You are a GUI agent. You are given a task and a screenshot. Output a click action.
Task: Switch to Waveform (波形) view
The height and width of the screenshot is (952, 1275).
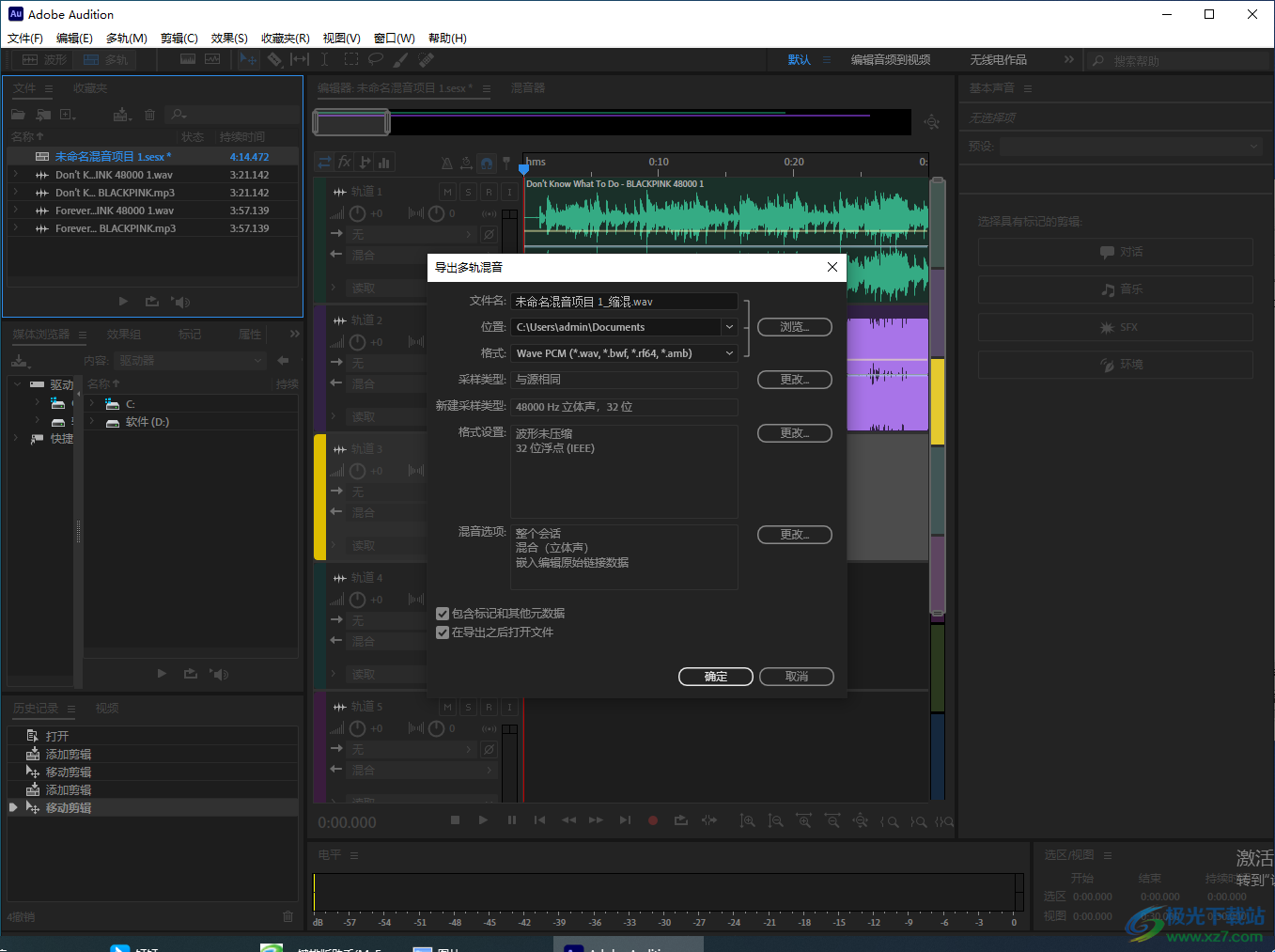(44, 59)
